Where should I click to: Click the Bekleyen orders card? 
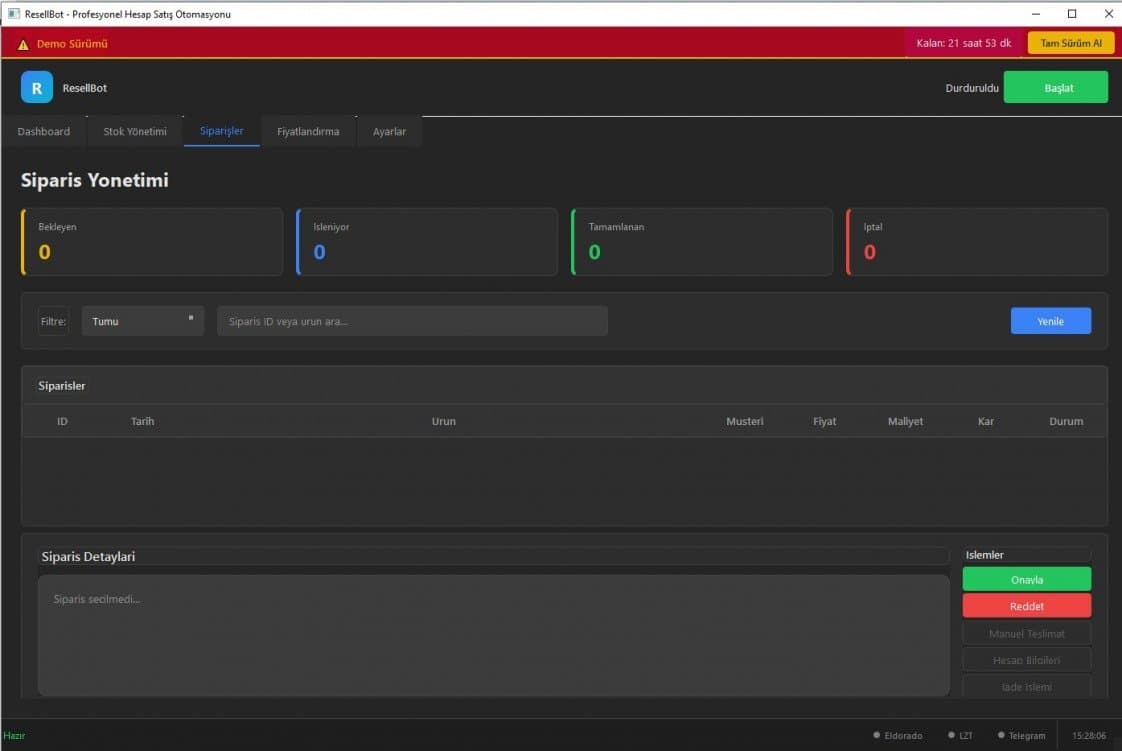pos(152,242)
